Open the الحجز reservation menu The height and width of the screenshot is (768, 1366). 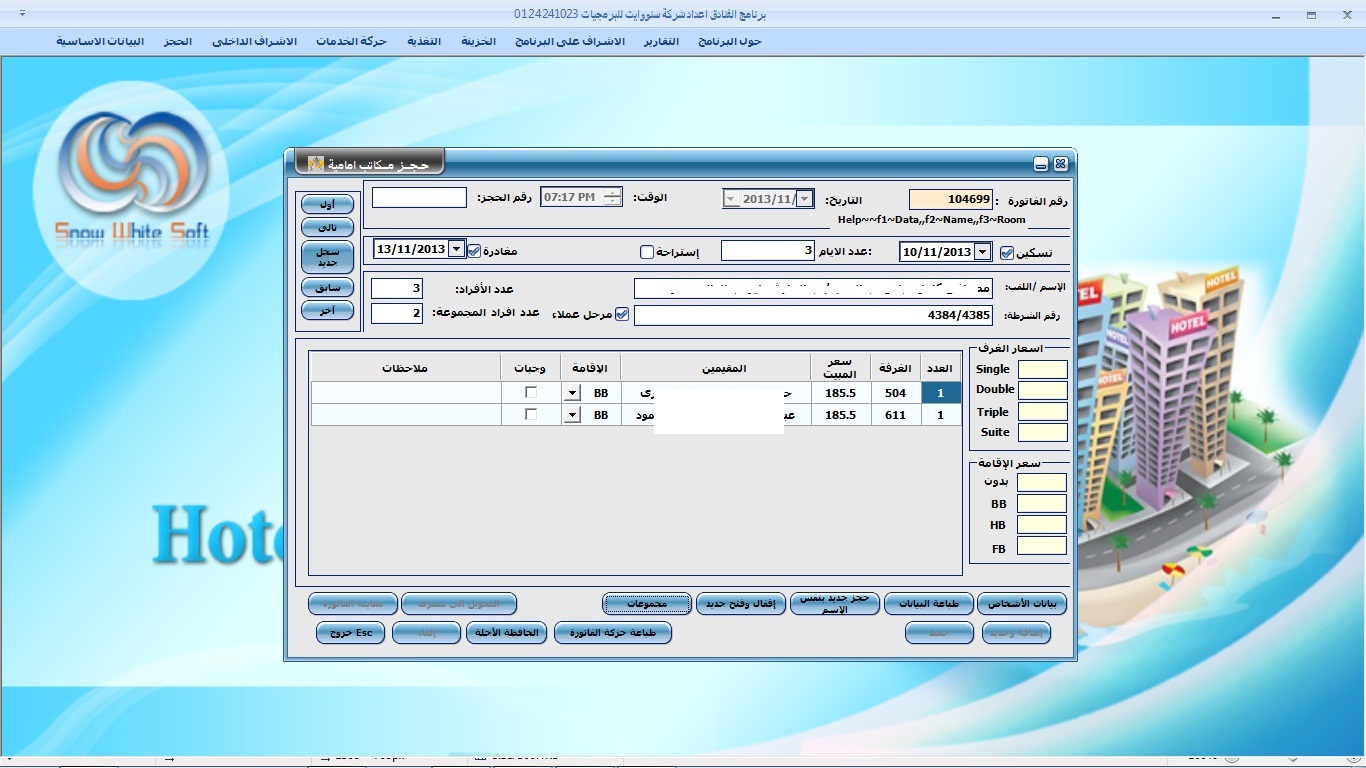[178, 41]
